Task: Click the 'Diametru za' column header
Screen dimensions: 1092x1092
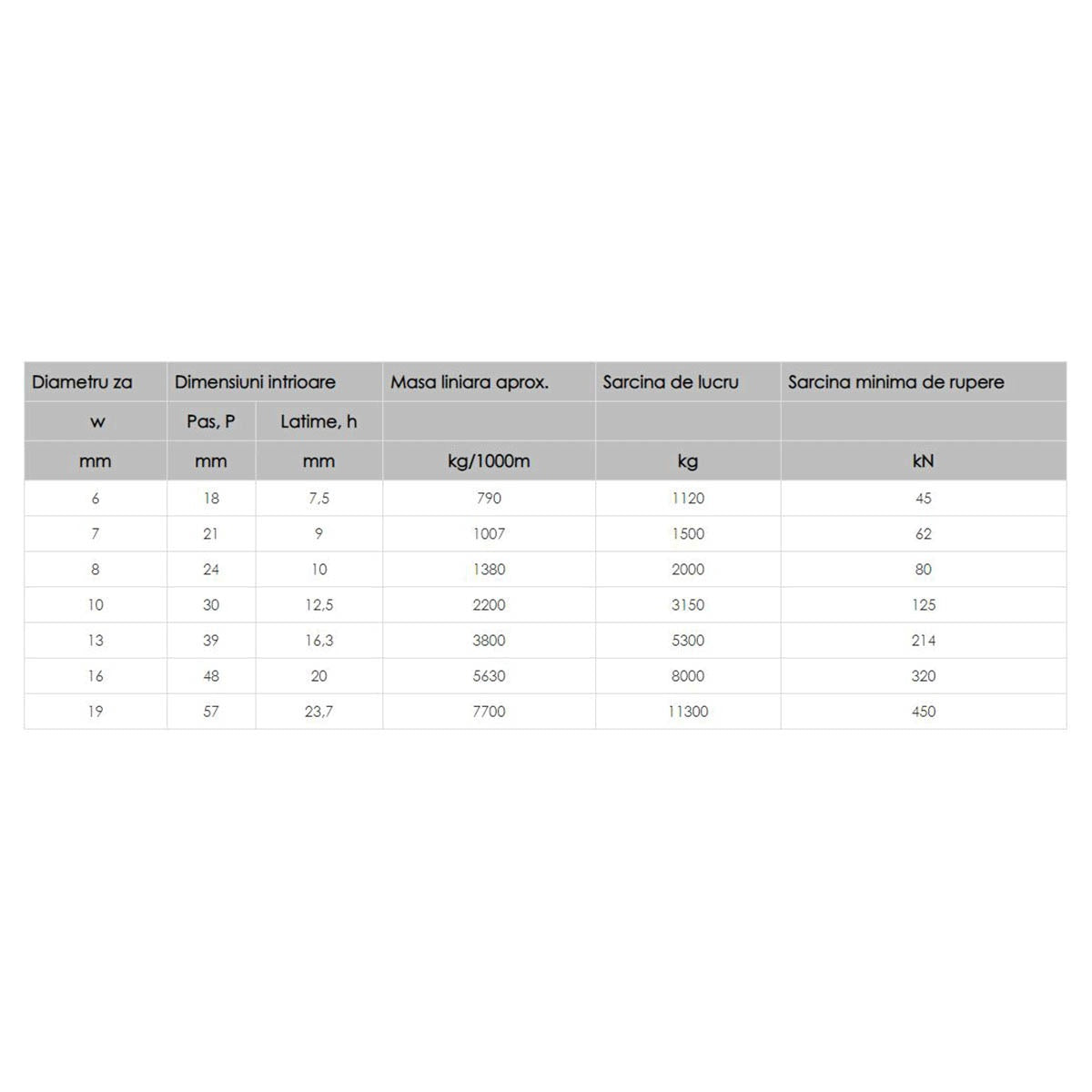Action: [x=83, y=382]
